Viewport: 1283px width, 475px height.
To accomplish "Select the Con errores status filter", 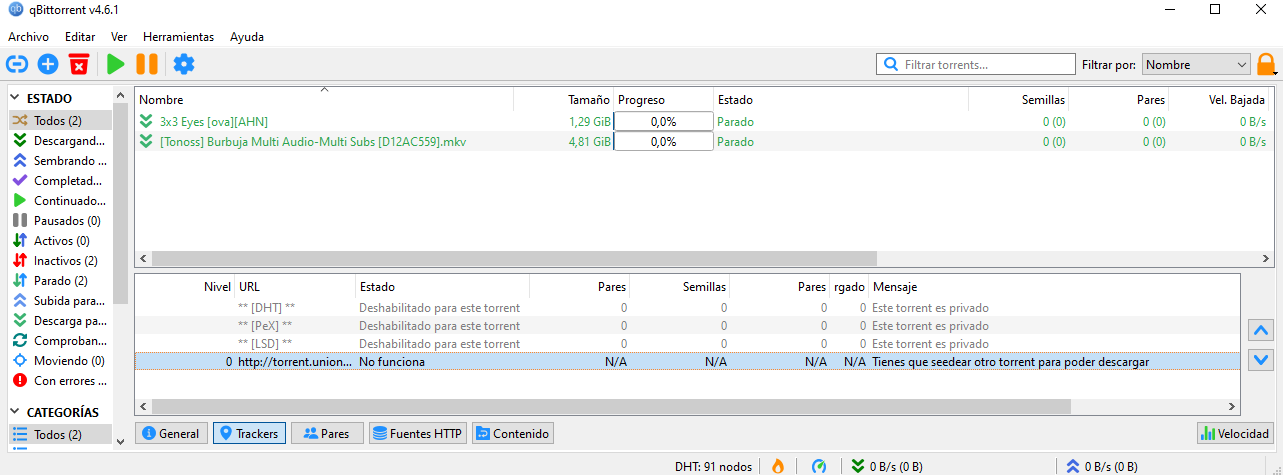I will [59, 381].
